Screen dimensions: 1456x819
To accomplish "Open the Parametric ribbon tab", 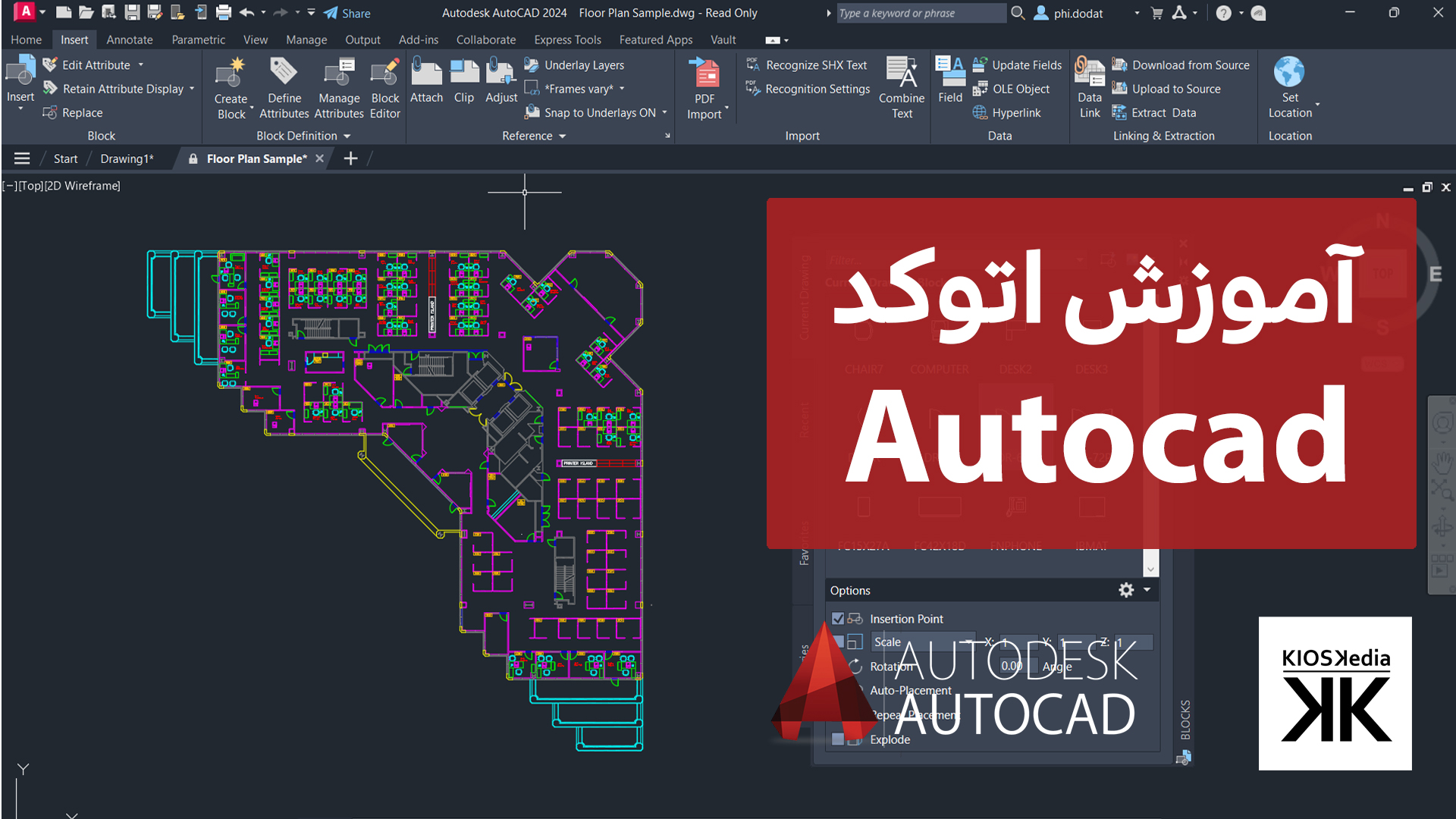I will [198, 39].
